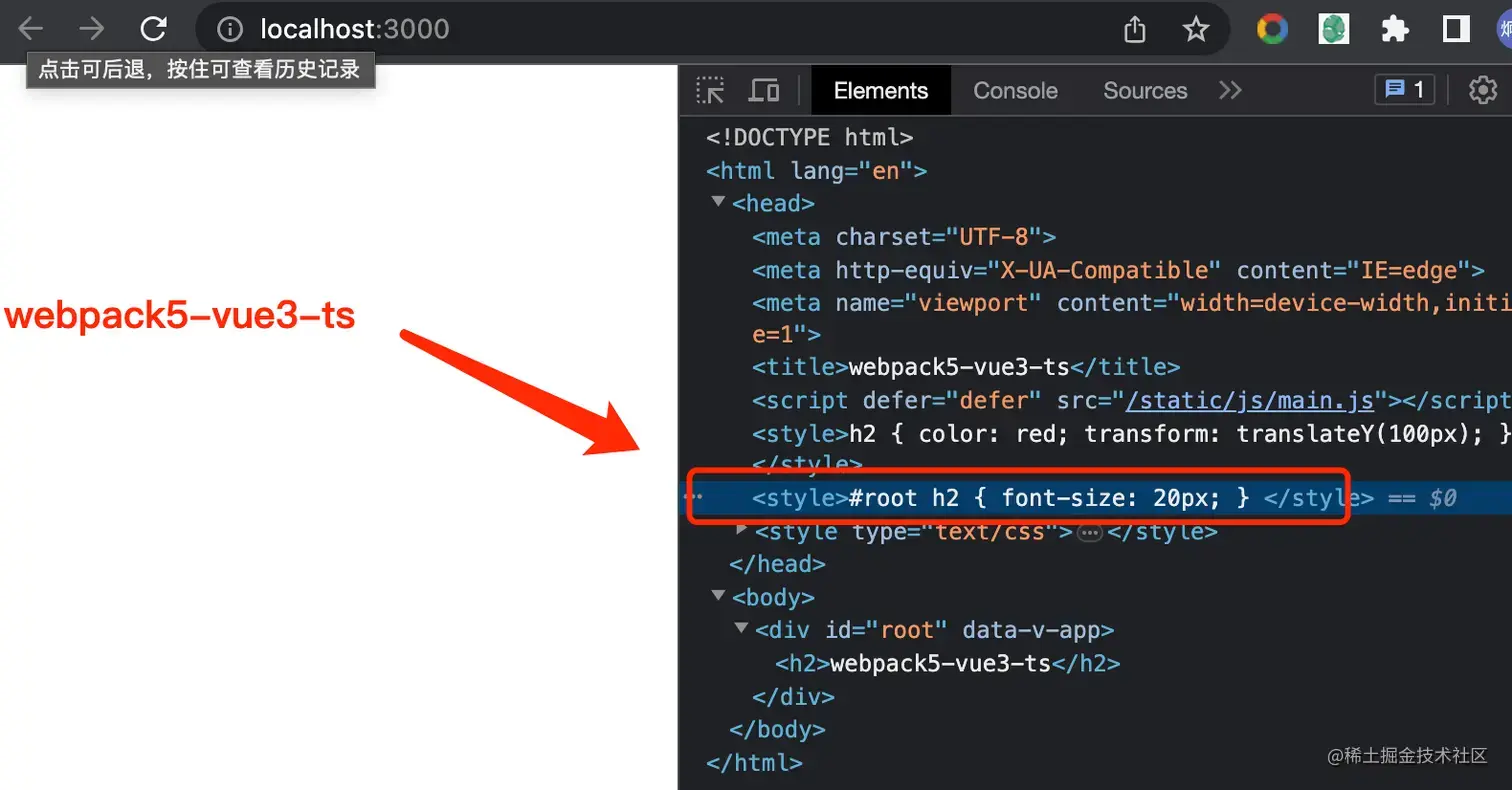Switch to the Sources tab
Viewport: 1512px width, 790px height.
coord(1145,90)
